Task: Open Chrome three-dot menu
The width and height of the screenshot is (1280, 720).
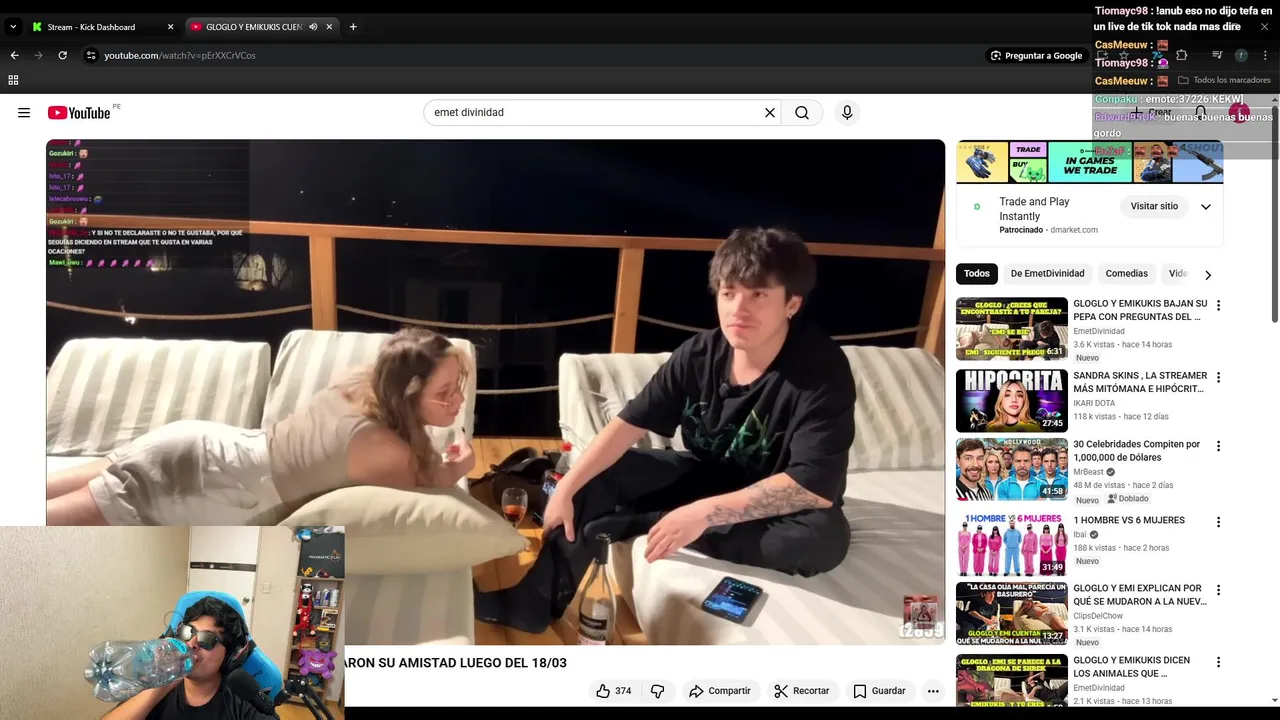Action: click(1266, 56)
